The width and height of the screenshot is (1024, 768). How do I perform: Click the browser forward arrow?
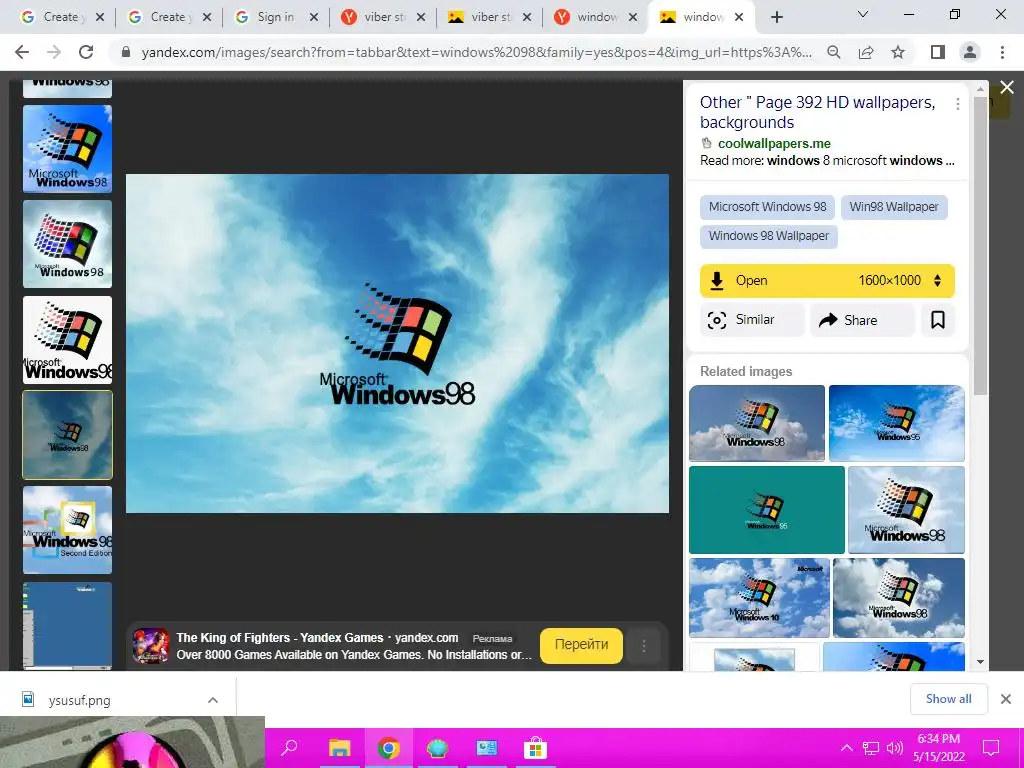[54, 52]
